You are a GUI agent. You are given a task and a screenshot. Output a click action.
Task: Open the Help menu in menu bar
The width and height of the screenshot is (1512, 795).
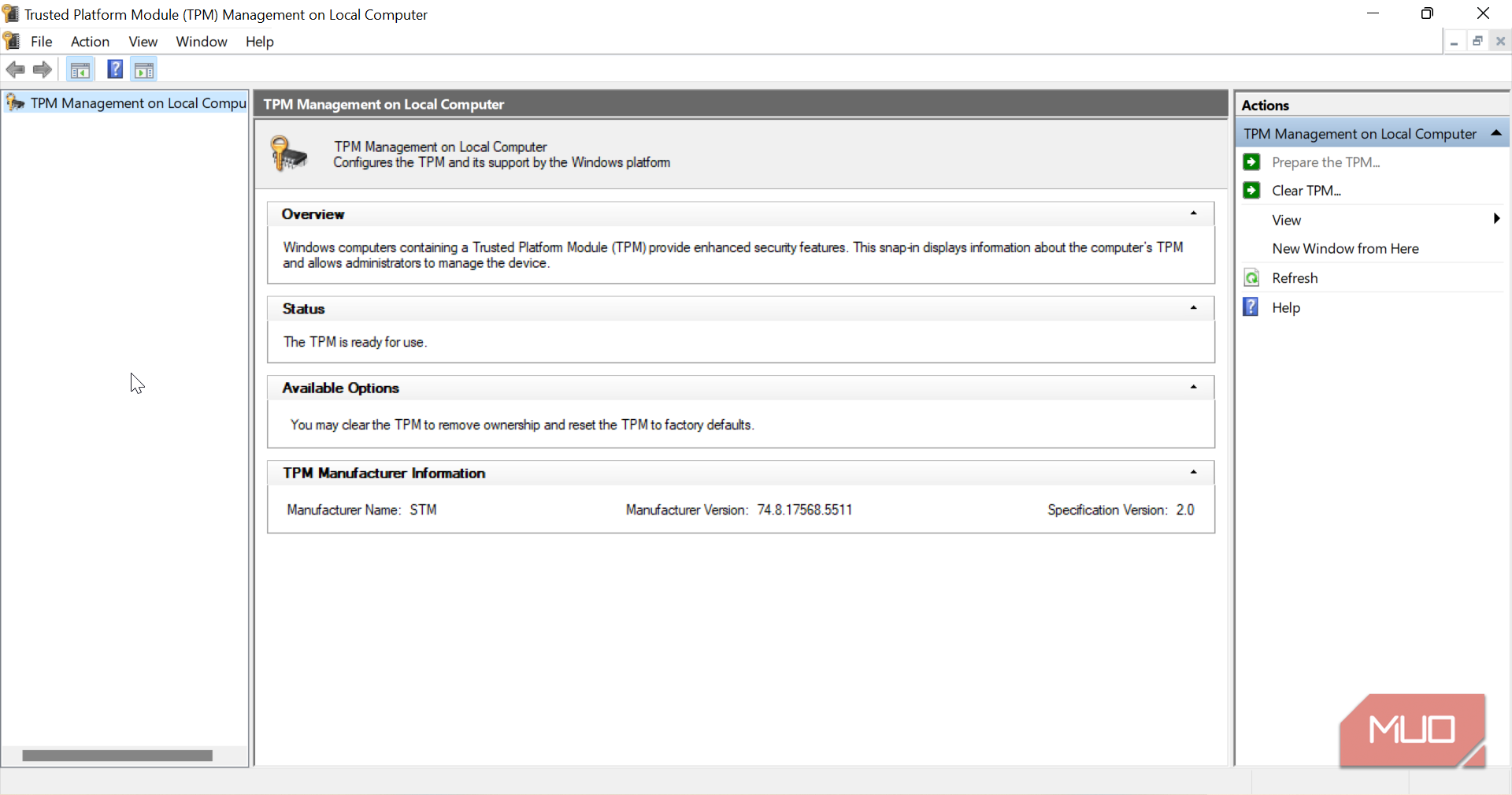259,42
